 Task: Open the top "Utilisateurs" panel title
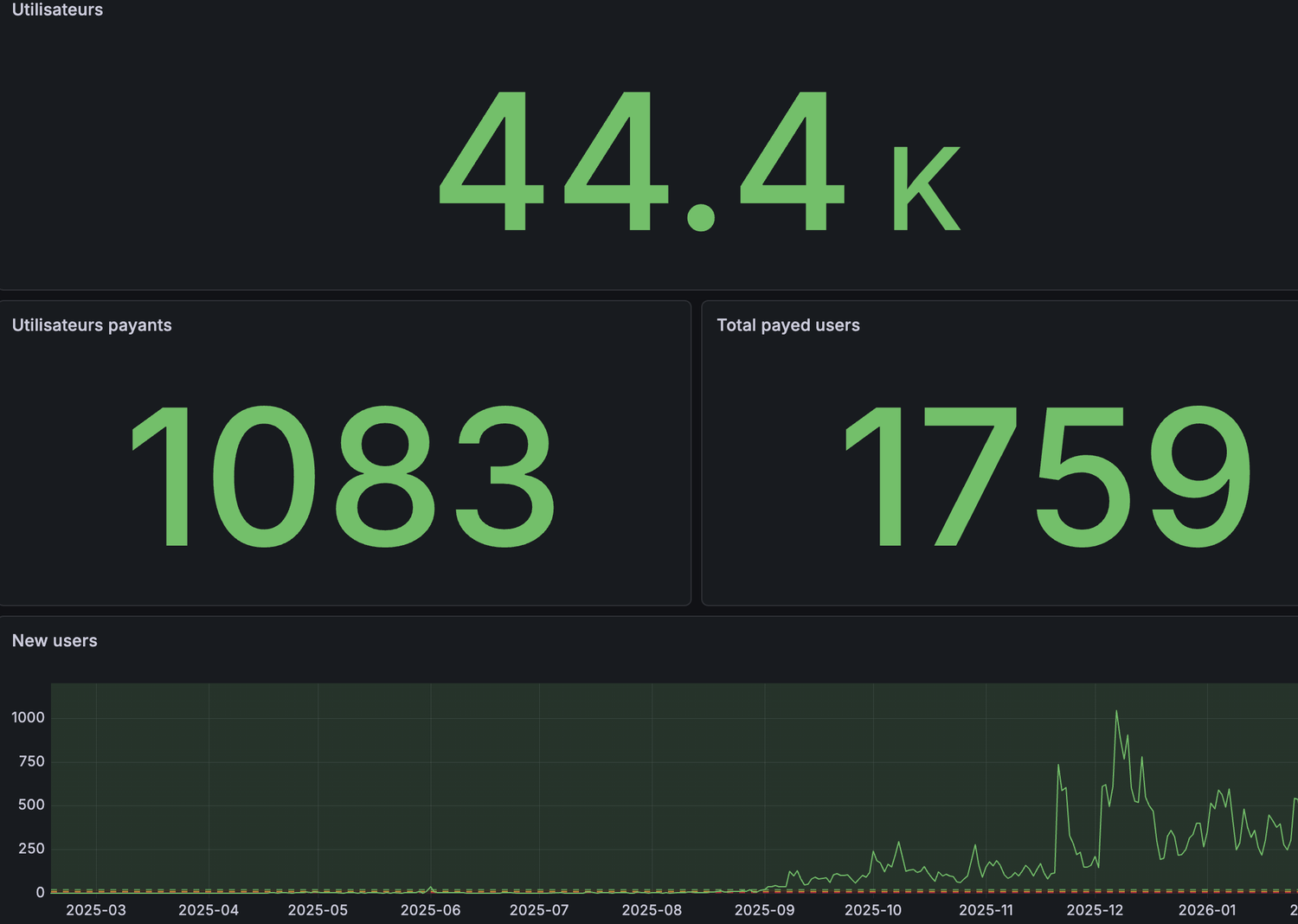(x=57, y=10)
